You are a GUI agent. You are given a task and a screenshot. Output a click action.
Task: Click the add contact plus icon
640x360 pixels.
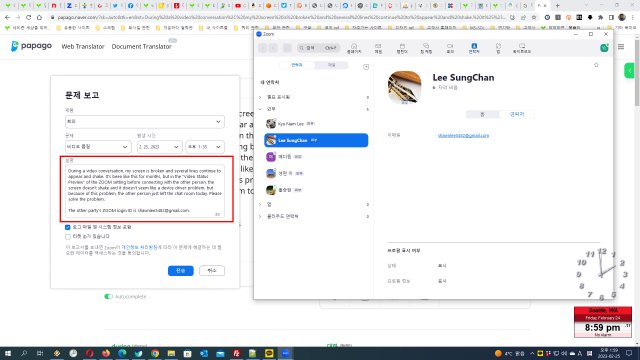pos(366,67)
